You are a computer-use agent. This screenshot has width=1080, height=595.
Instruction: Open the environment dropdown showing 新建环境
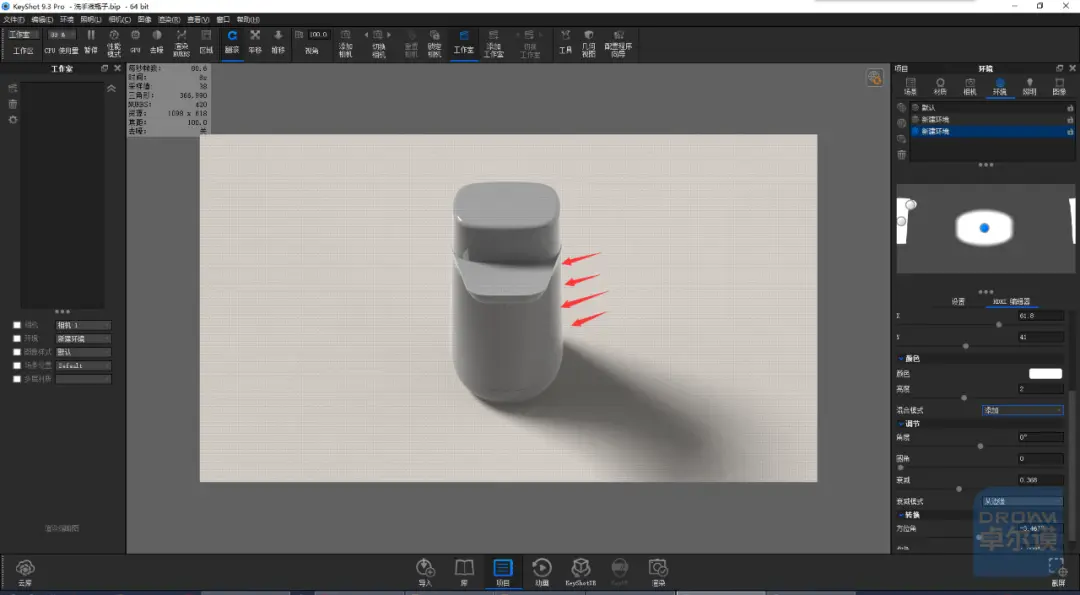[x=83, y=339]
